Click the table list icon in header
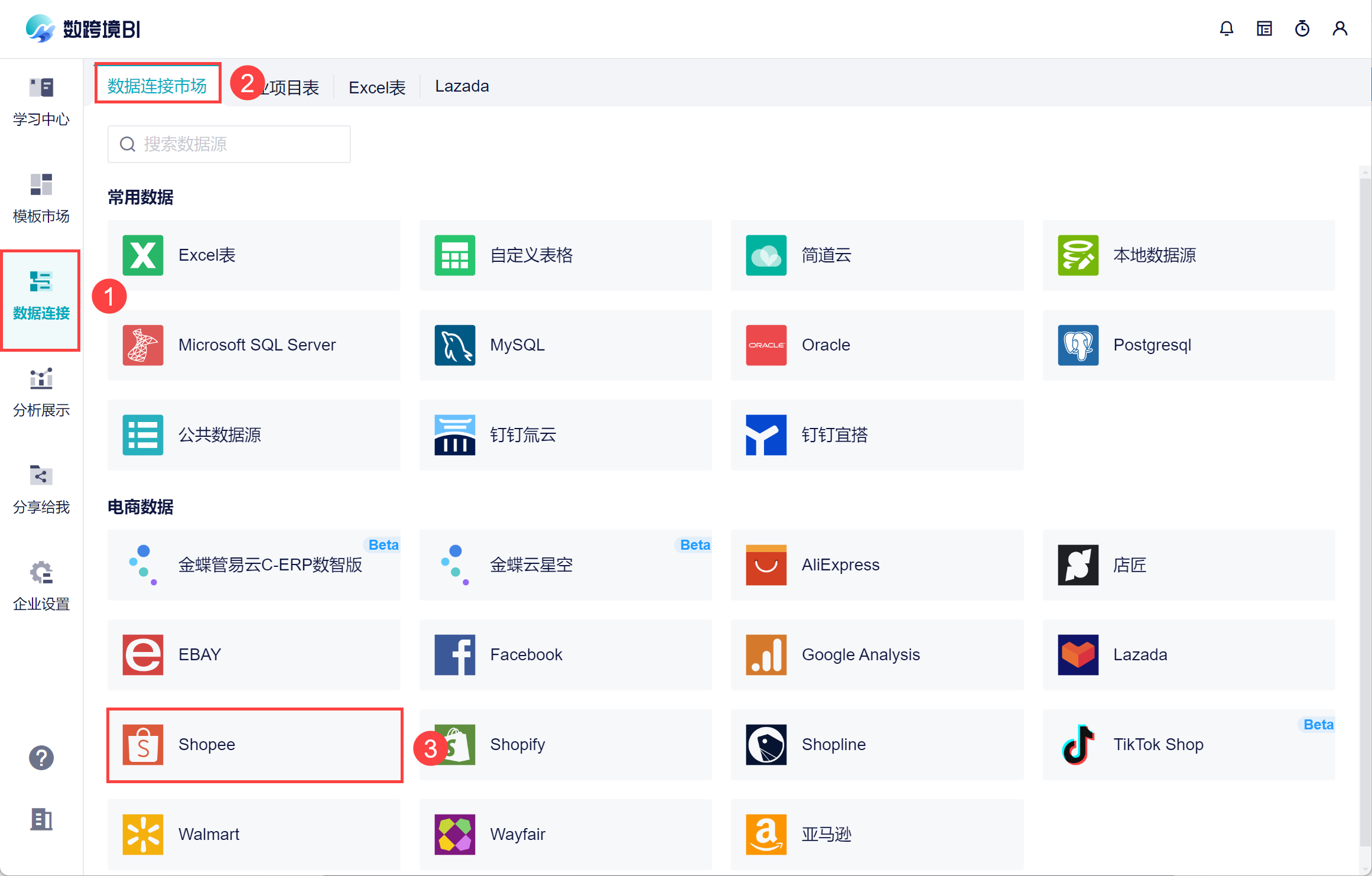Screen dimensions: 1372x876 pos(1264,28)
